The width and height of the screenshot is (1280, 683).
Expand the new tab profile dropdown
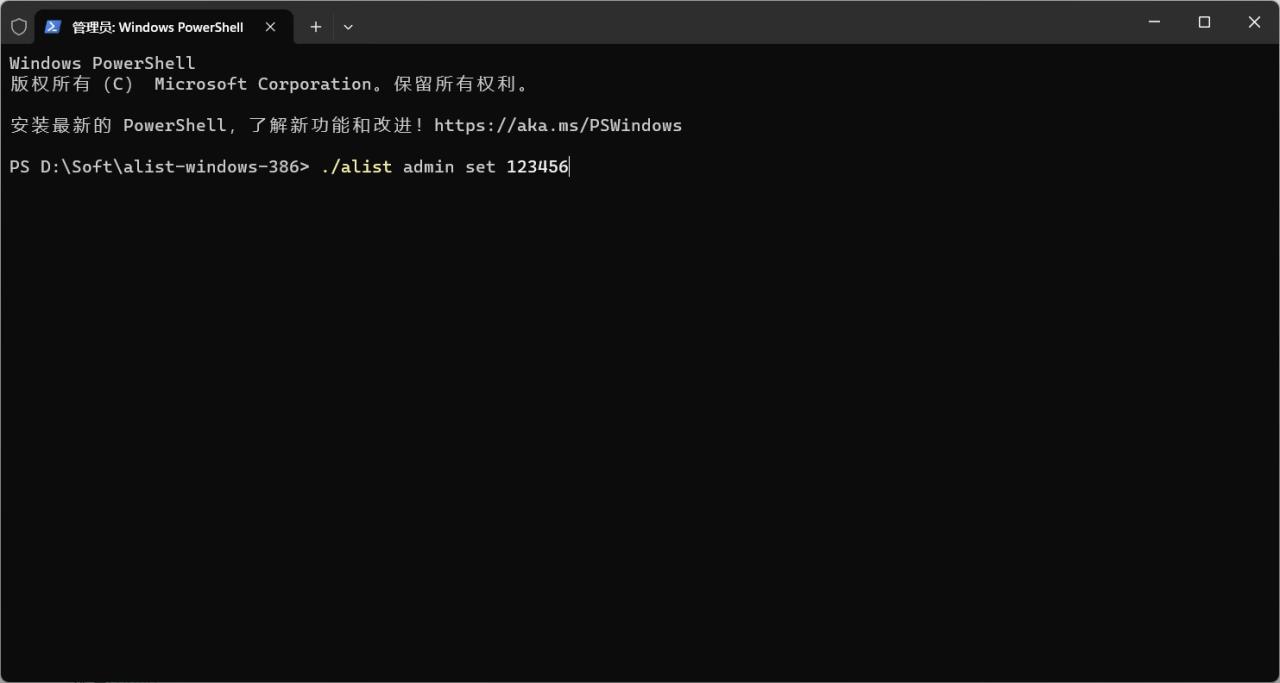[348, 27]
